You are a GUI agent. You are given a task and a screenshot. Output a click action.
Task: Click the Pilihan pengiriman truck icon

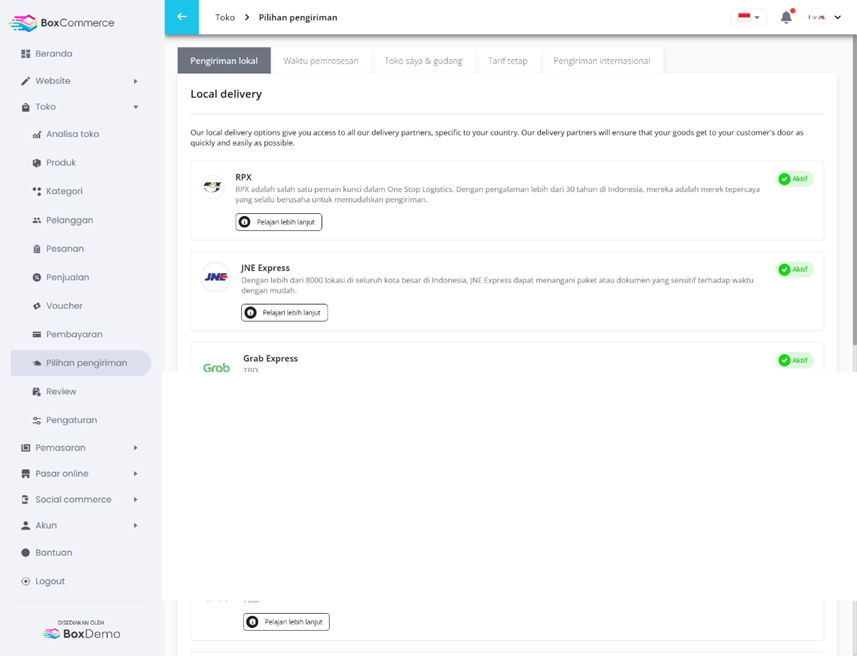coord(37,363)
